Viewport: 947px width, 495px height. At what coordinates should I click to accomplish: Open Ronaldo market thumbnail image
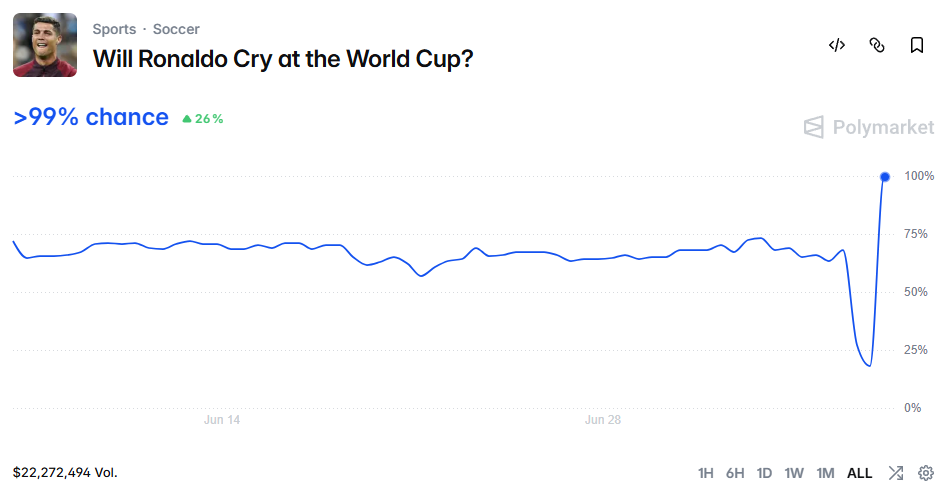[x=45, y=45]
